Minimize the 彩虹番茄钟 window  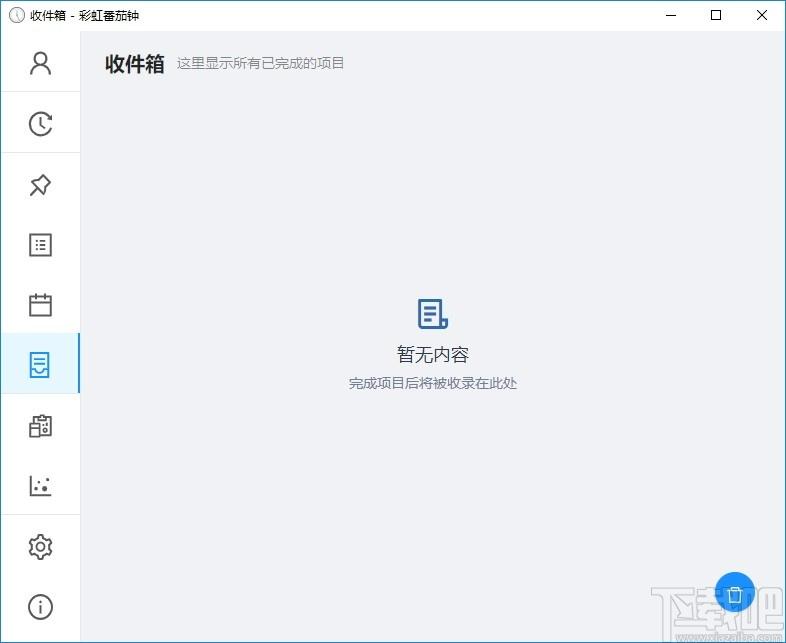(x=671, y=16)
